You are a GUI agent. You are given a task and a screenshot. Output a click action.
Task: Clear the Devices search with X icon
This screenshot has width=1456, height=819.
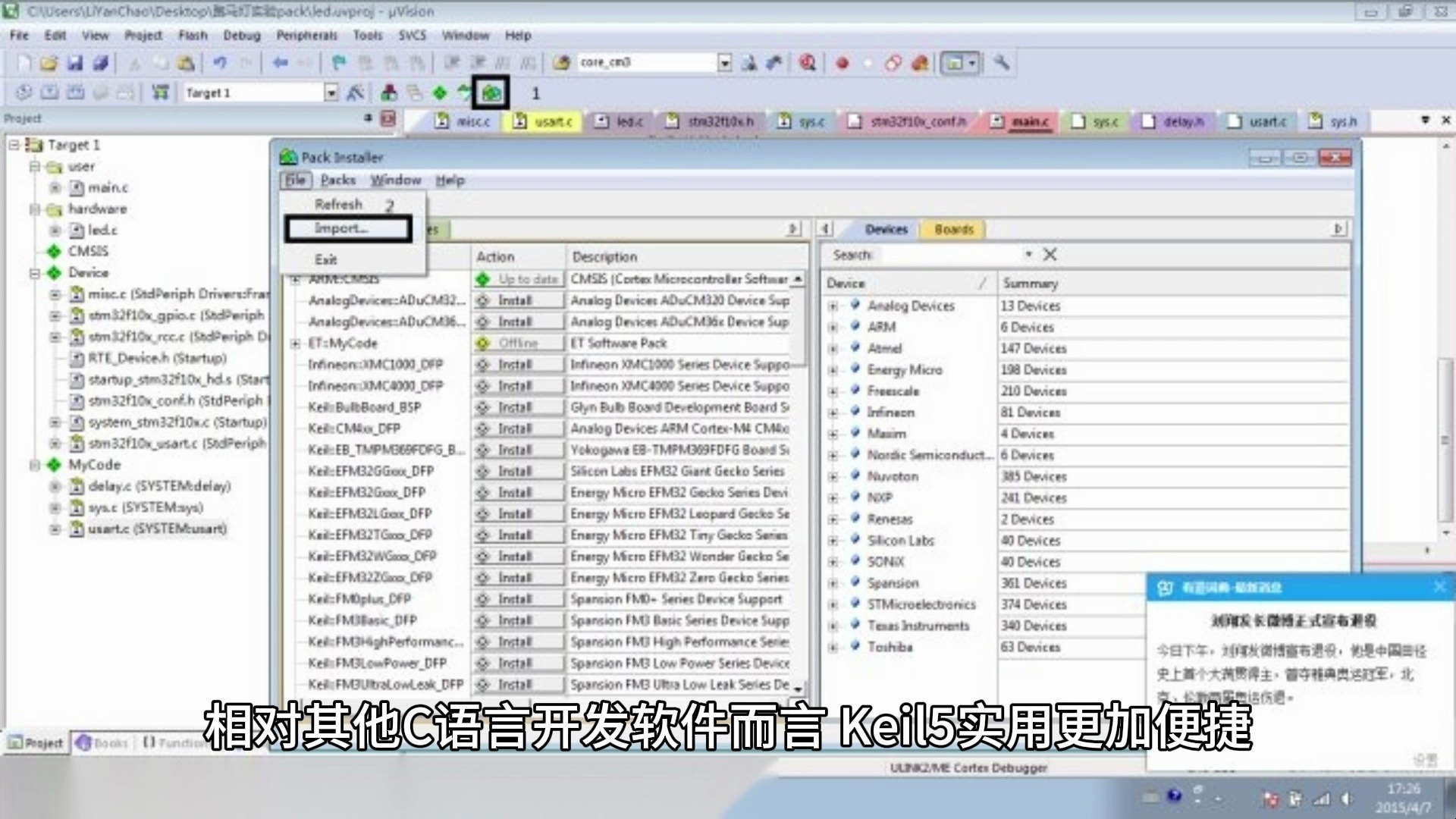tap(1050, 255)
